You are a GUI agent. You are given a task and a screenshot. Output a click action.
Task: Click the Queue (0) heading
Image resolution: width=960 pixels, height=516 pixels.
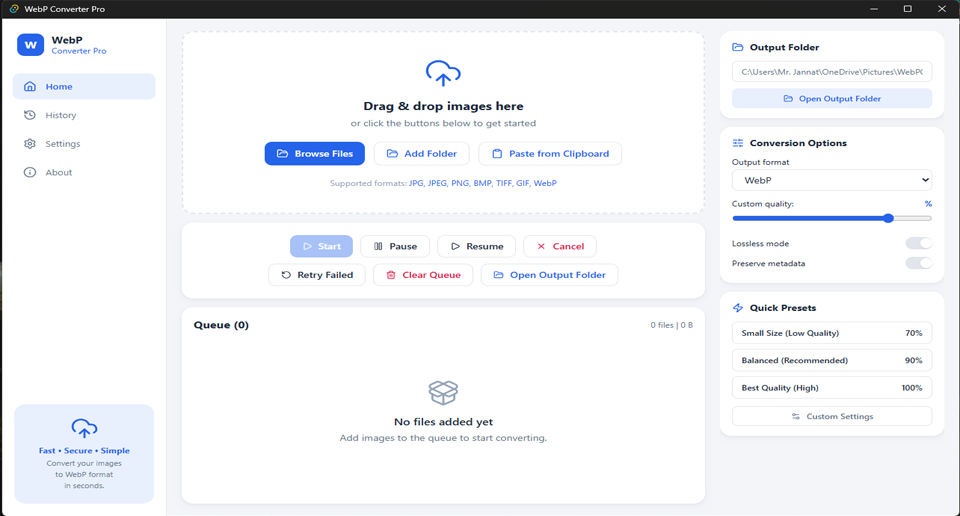[221, 325]
